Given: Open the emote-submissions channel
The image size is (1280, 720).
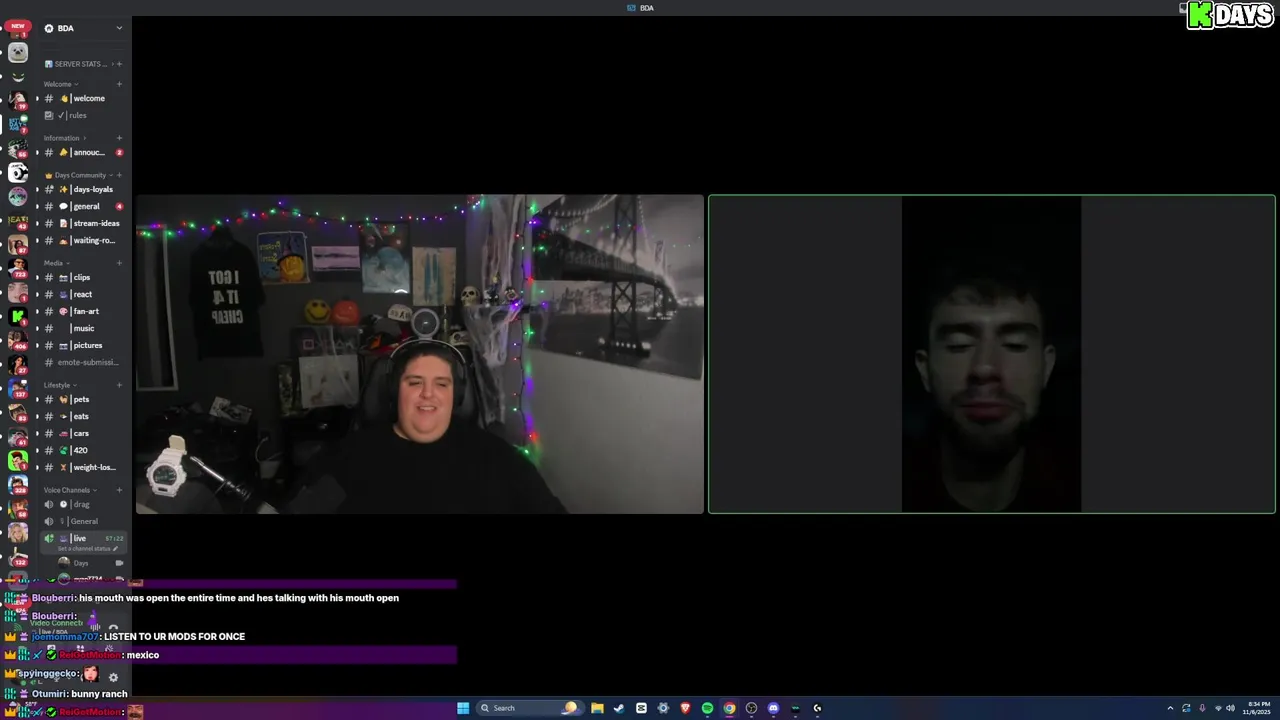Looking at the screenshot, I should 82,362.
